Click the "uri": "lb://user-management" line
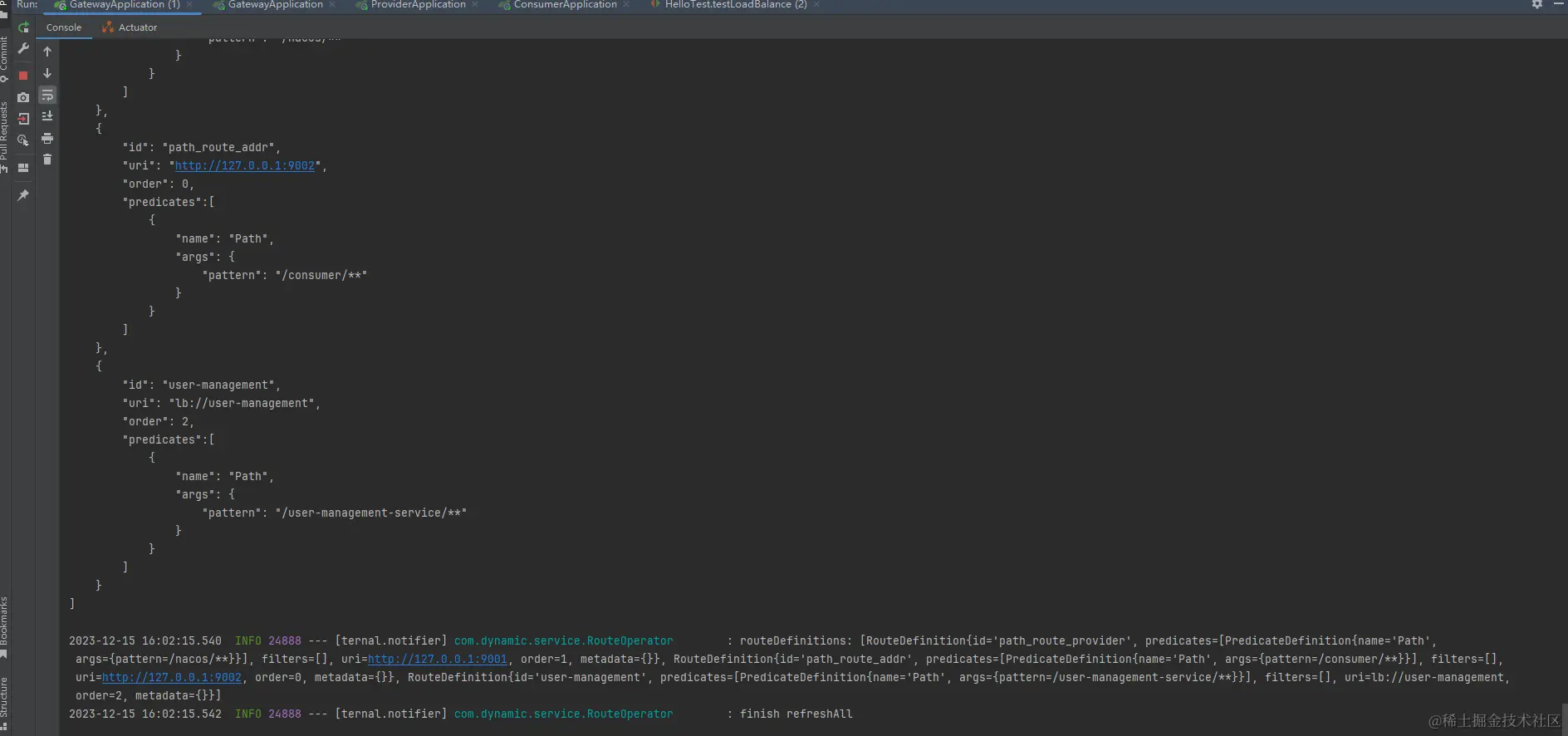The height and width of the screenshot is (736, 1568). pyautogui.click(x=222, y=403)
